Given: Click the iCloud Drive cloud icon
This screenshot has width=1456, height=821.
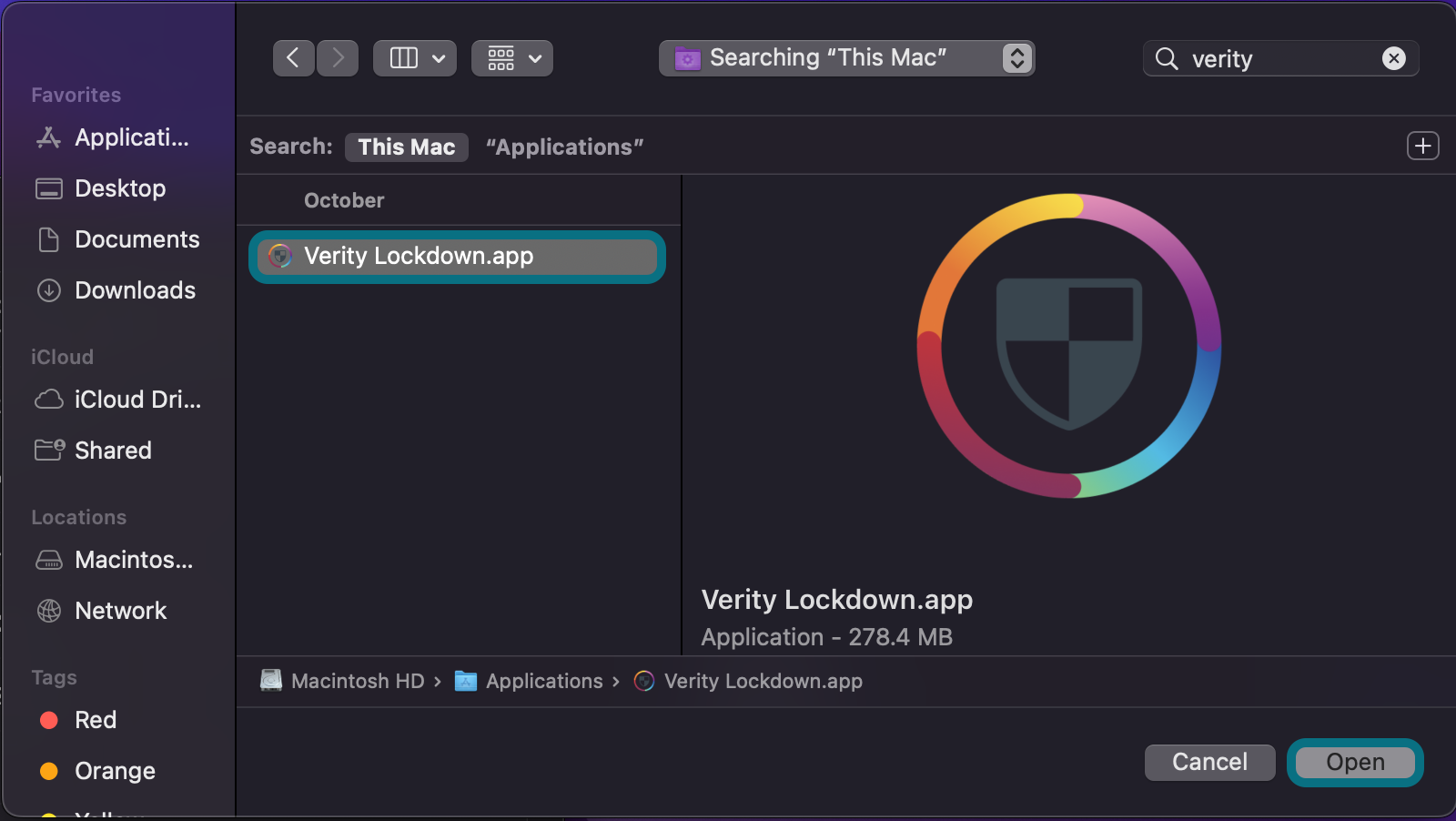Looking at the screenshot, I should [48, 400].
